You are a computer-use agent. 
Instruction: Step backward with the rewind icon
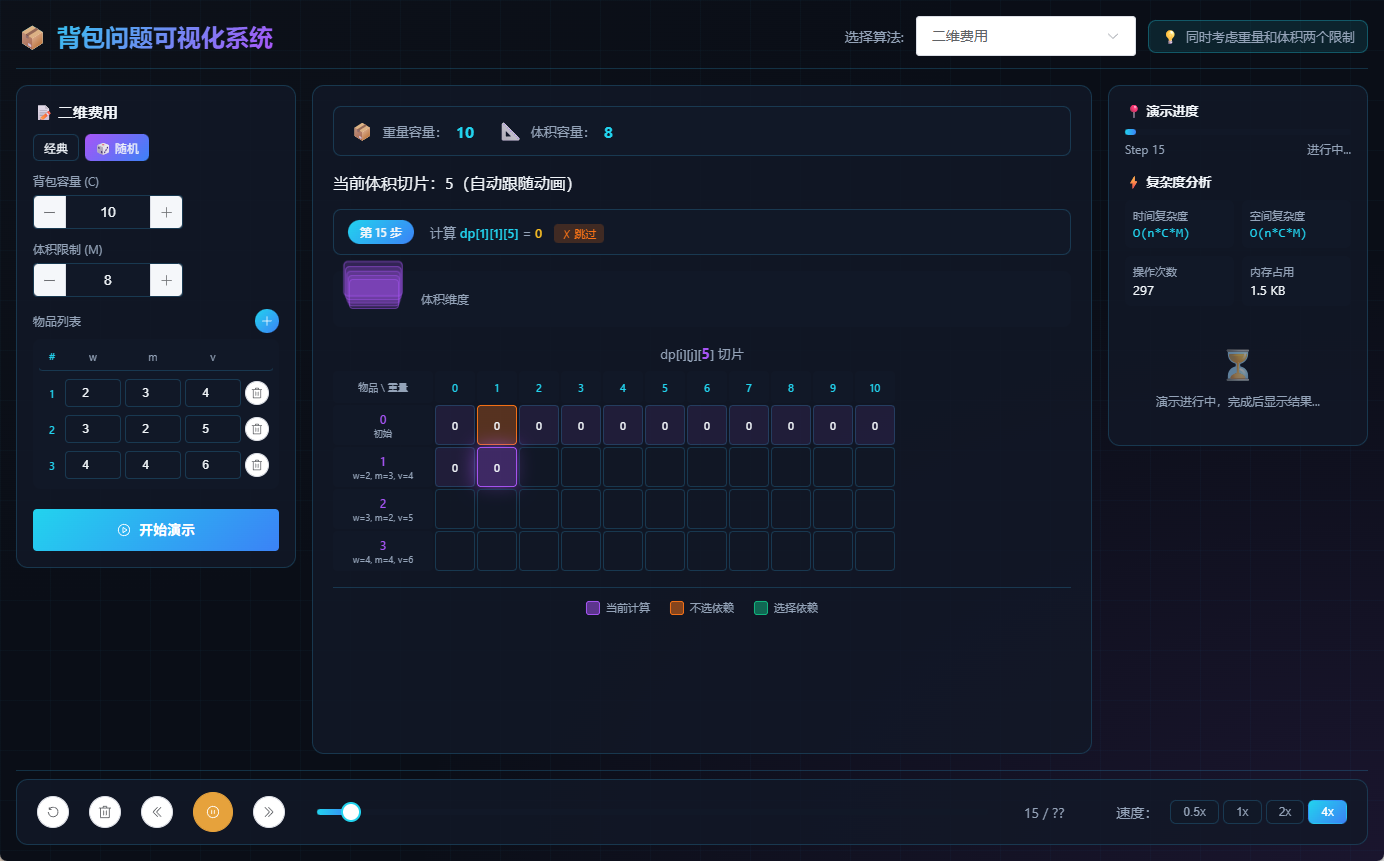[x=157, y=812]
